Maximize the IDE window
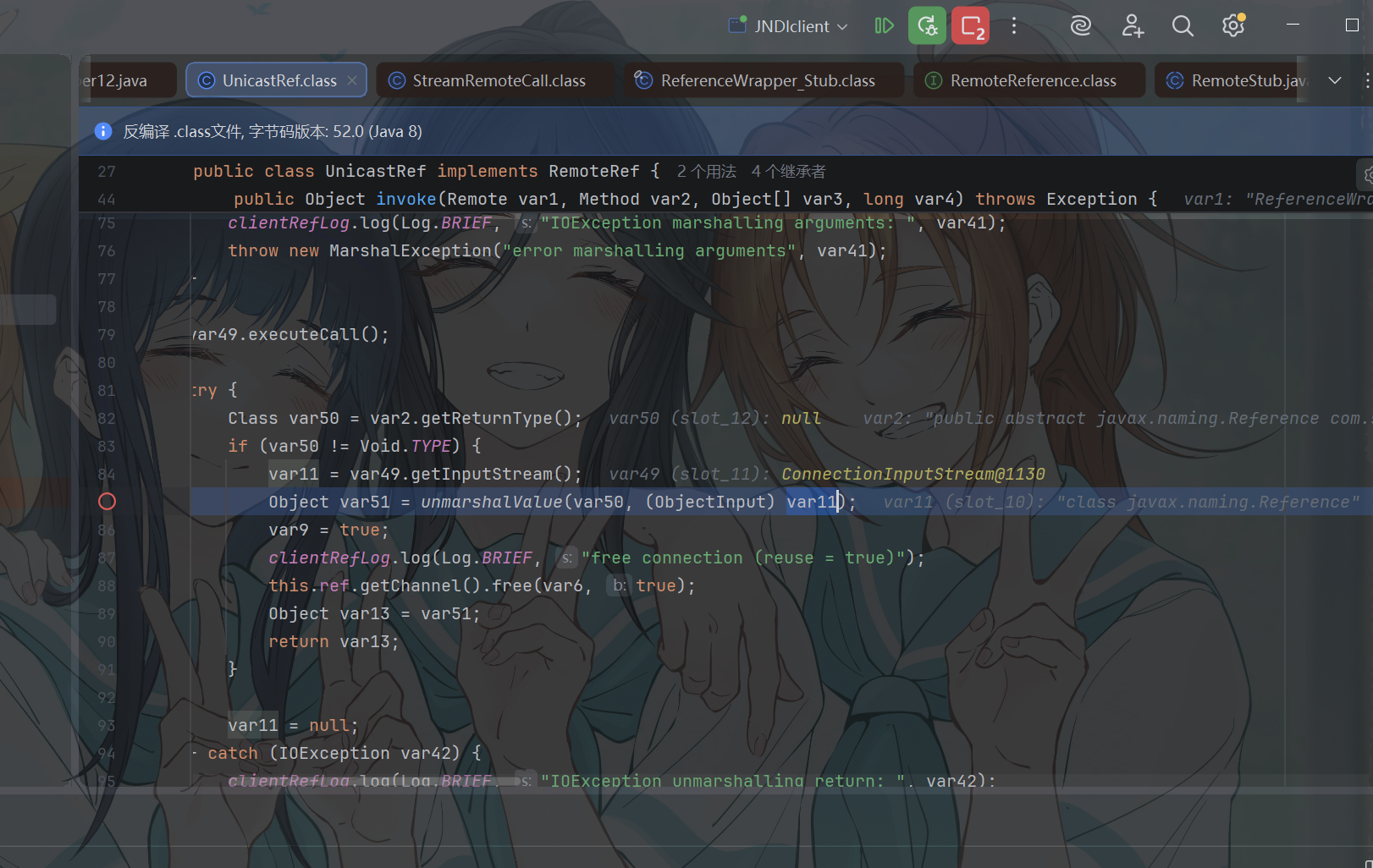Screen dimensions: 1373x868 [1352, 25]
